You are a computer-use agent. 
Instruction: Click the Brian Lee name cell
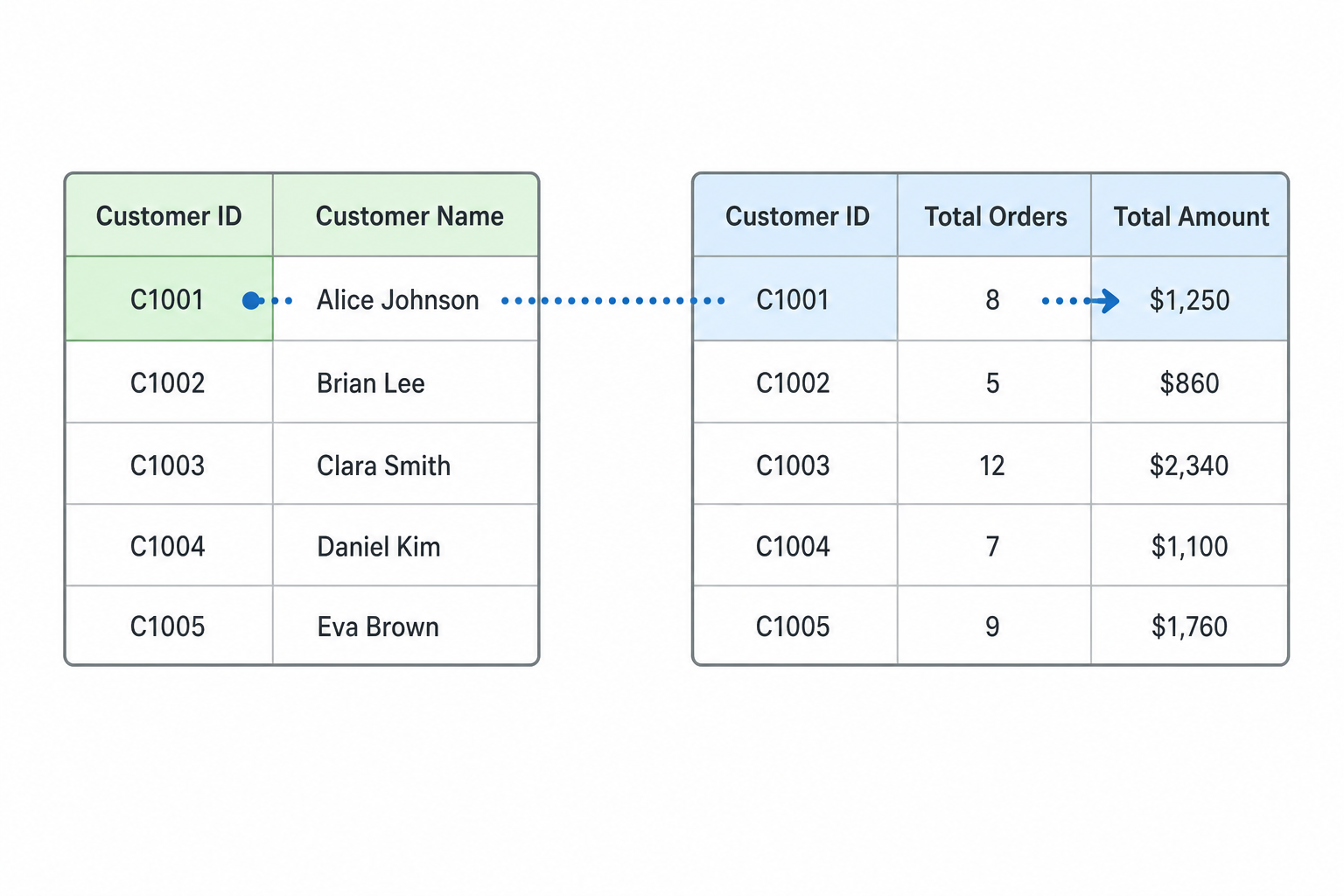[406, 382]
